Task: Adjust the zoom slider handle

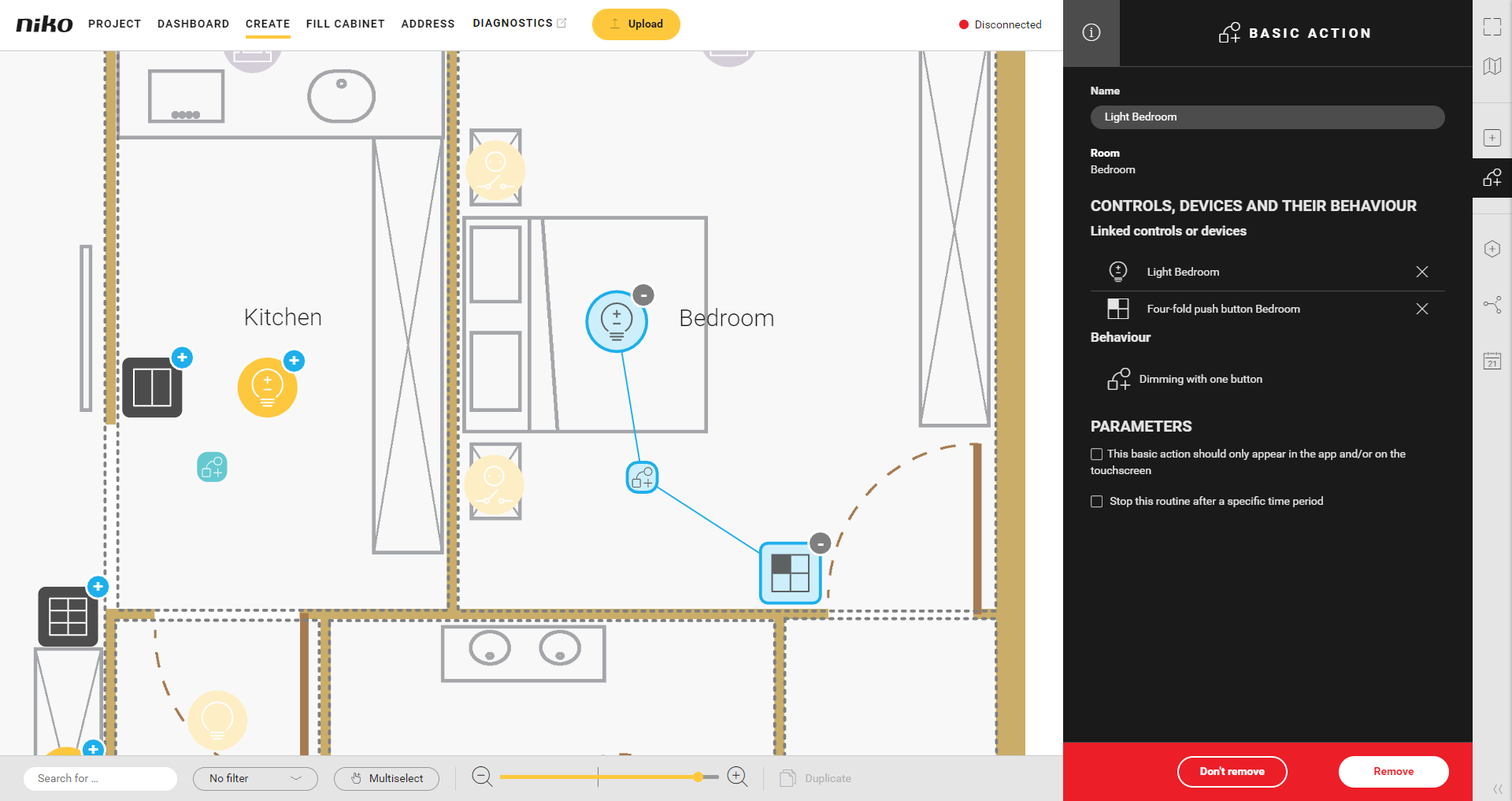Action: [x=699, y=777]
